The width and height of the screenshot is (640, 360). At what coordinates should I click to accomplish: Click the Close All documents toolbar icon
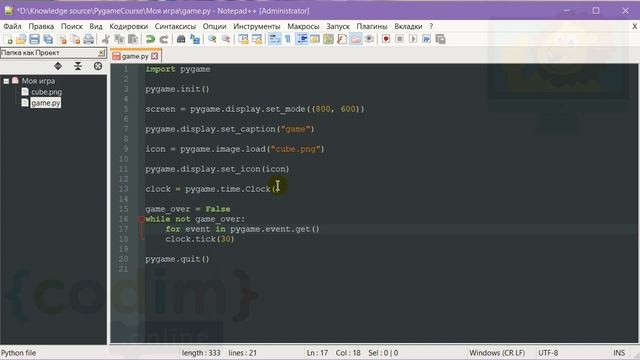tap(76, 39)
